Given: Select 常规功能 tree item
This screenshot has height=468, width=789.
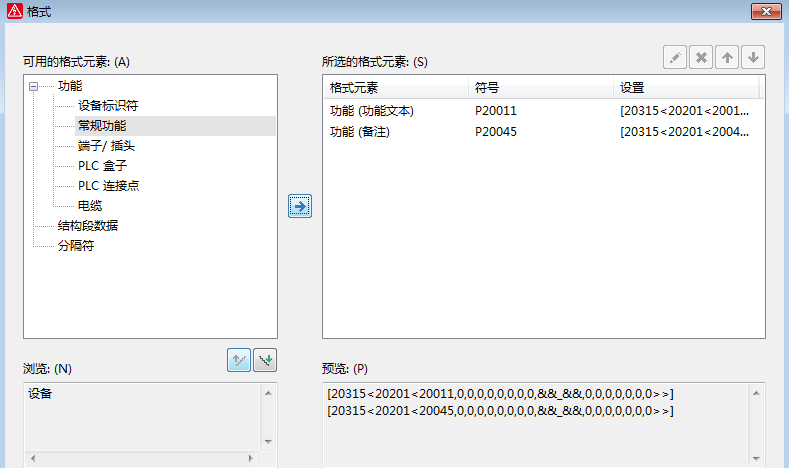Looking at the screenshot, I should 102,126.
